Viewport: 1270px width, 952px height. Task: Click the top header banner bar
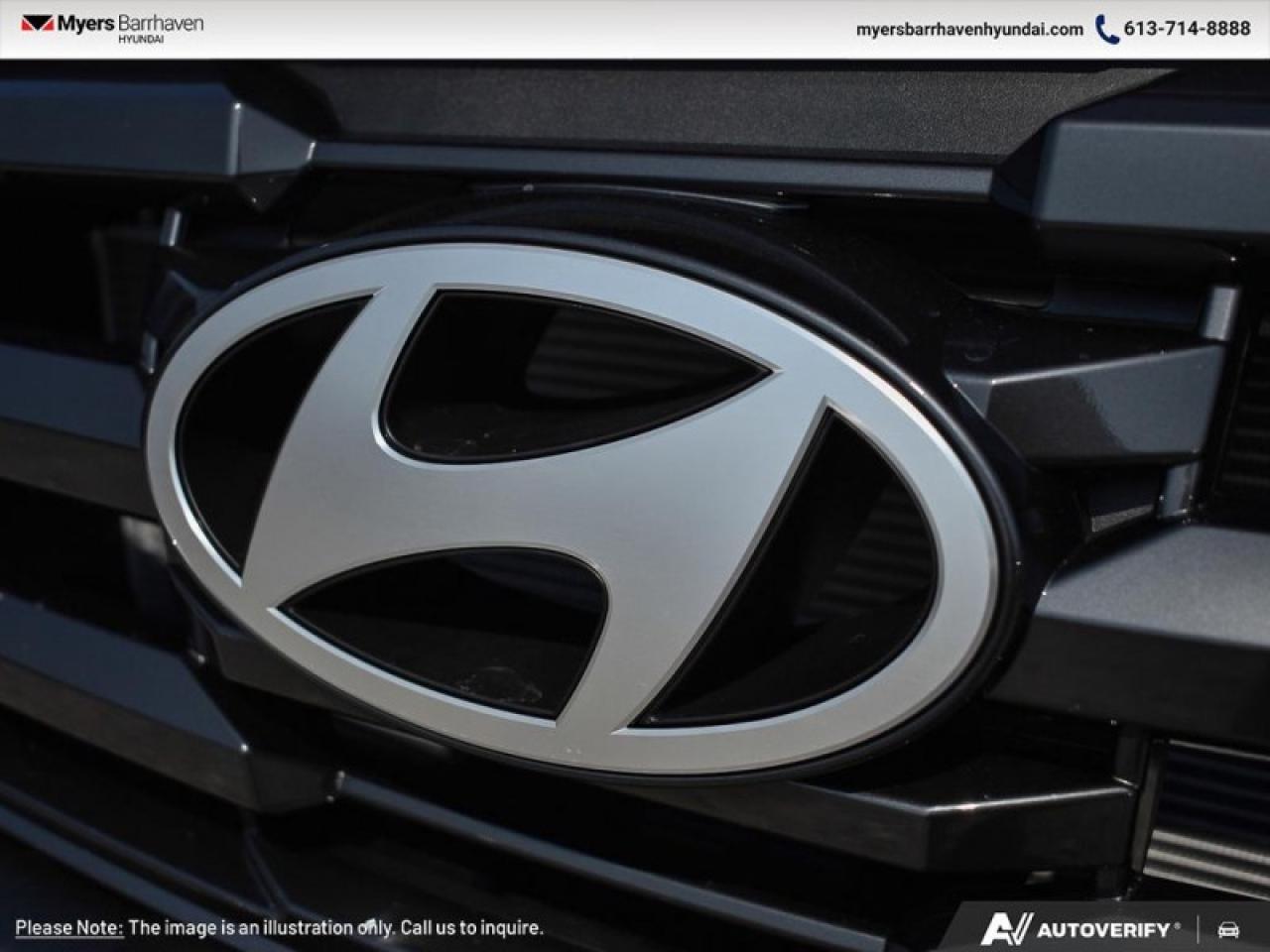635,28
